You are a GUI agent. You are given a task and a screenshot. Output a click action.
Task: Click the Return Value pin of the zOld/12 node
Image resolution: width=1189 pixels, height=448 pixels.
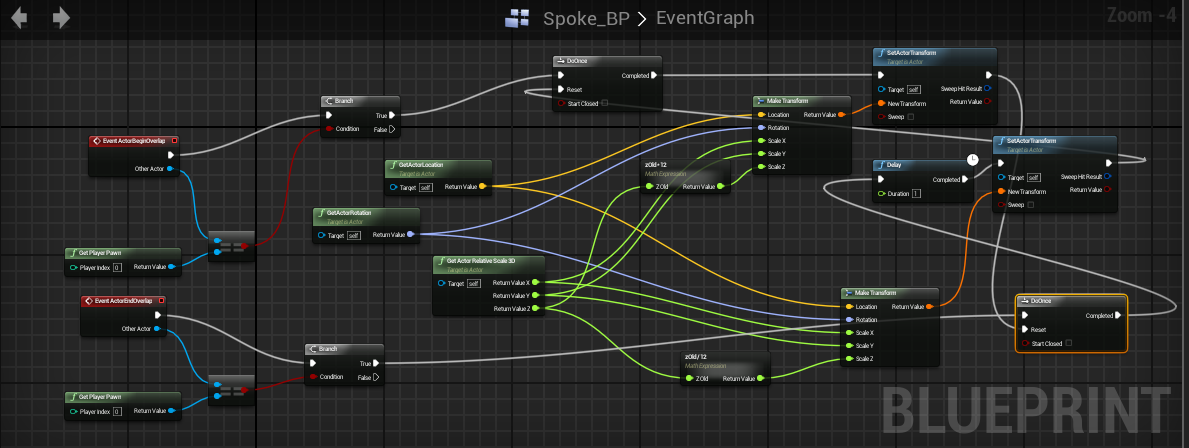point(761,378)
